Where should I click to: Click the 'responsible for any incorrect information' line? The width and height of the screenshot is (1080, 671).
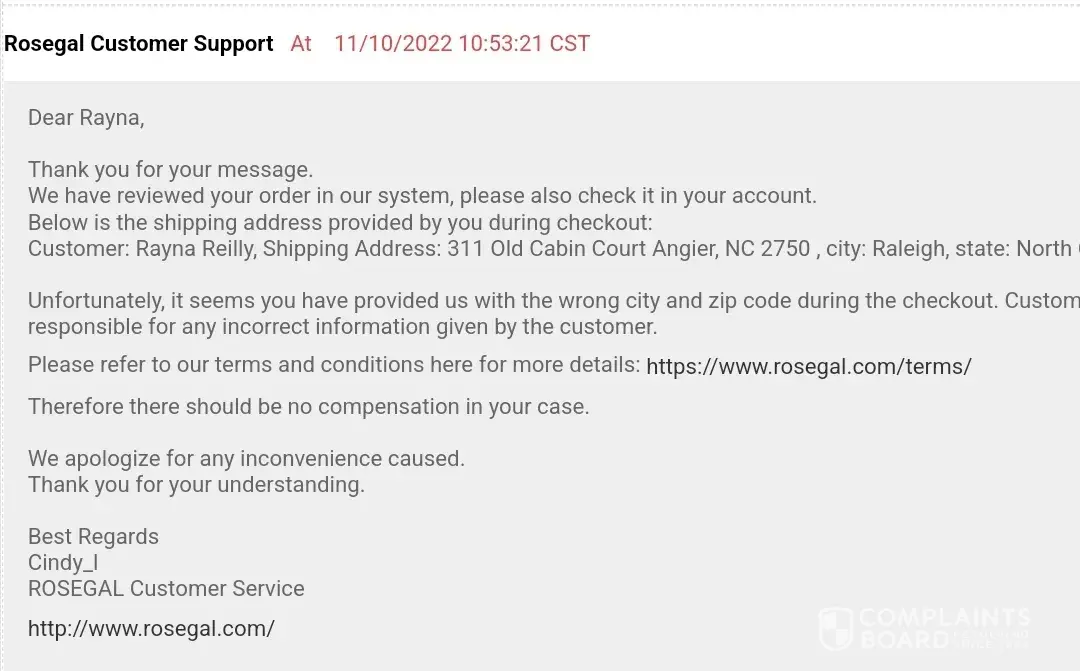342,326
